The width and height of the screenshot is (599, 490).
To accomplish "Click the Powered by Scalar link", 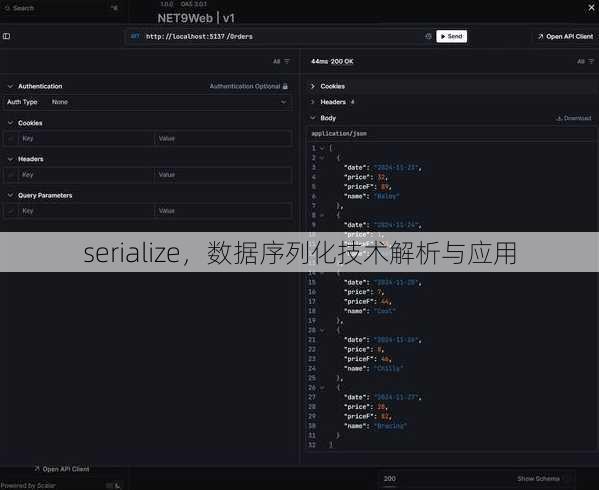I will [28, 485].
